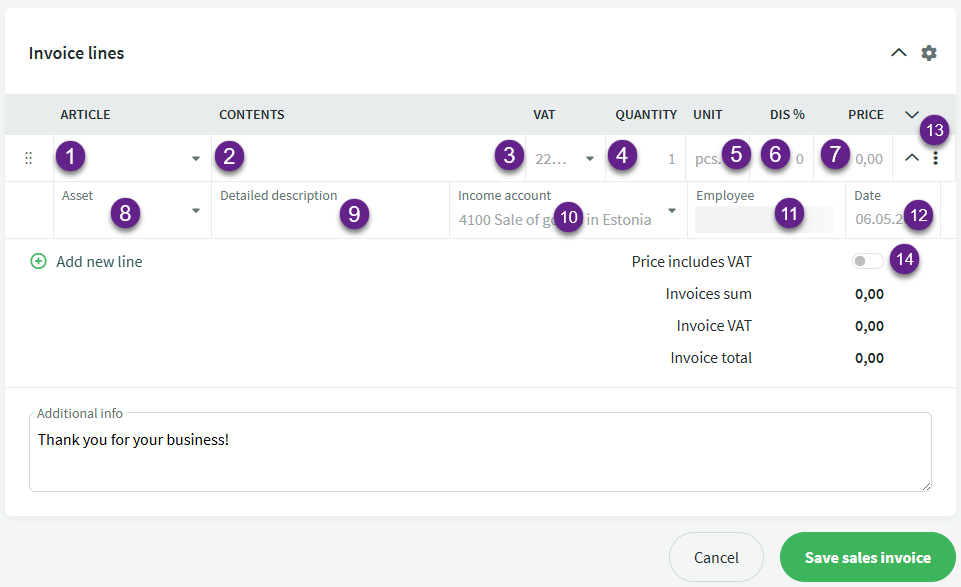
Task: Click the drag handle on the invoice line
Action: [x=28, y=158]
